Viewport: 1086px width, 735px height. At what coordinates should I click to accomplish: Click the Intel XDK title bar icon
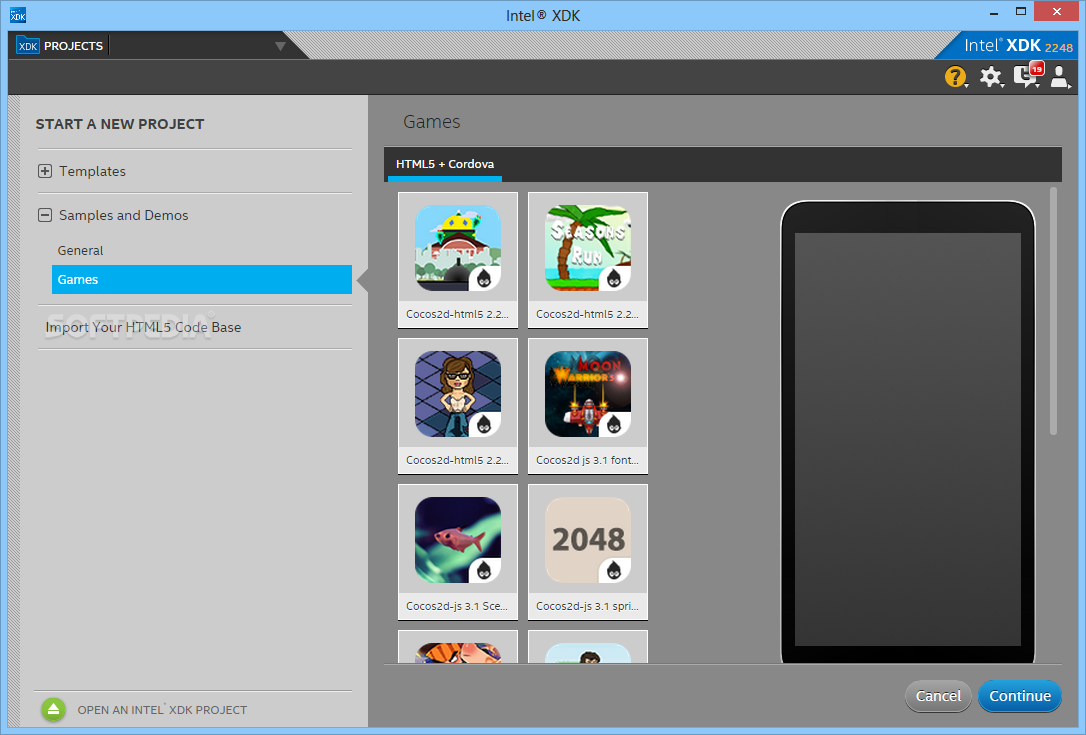pyautogui.click(x=18, y=15)
